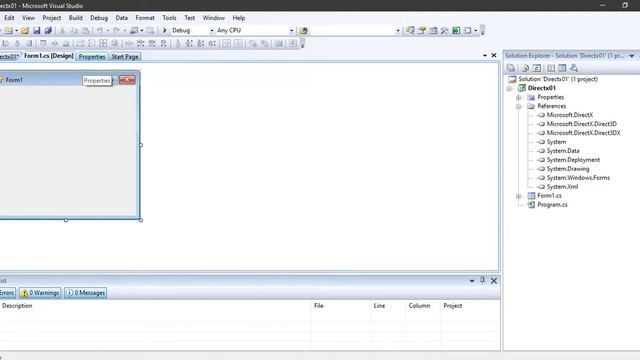Viewport: 640px width, 360px height.
Task: Expand the Properties folder in Solution Explorer
Action: point(518,97)
